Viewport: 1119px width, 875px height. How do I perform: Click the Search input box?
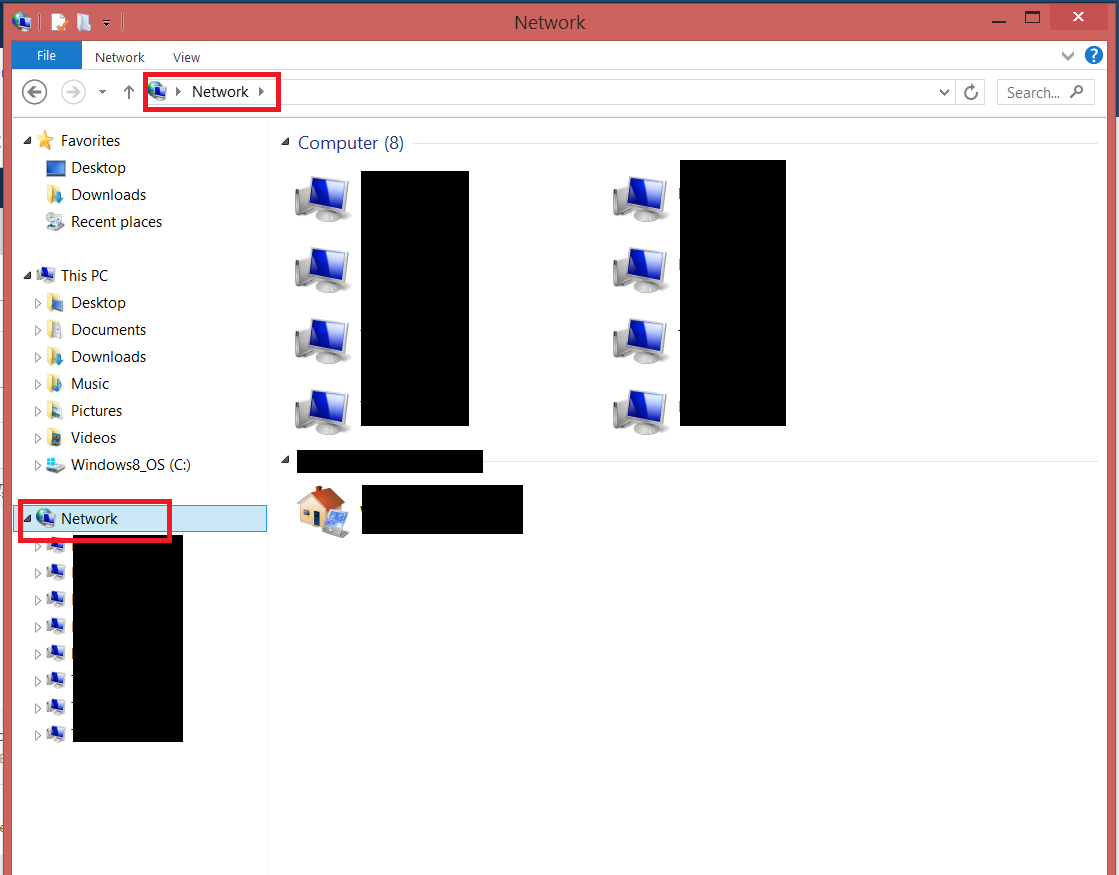click(x=1035, y=92)
